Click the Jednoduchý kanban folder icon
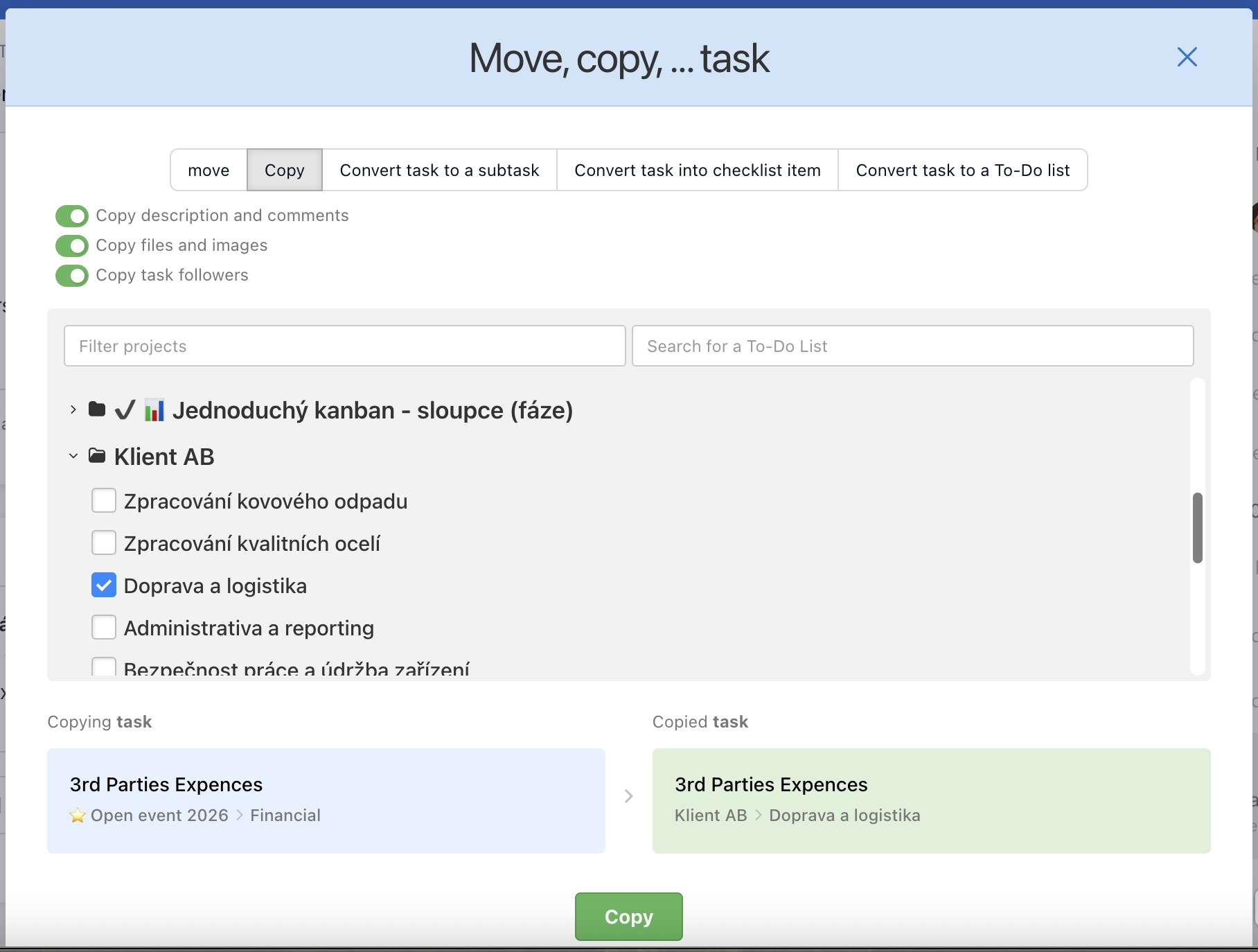Viewport: 1258px width, 952px height. click(97, 409)
